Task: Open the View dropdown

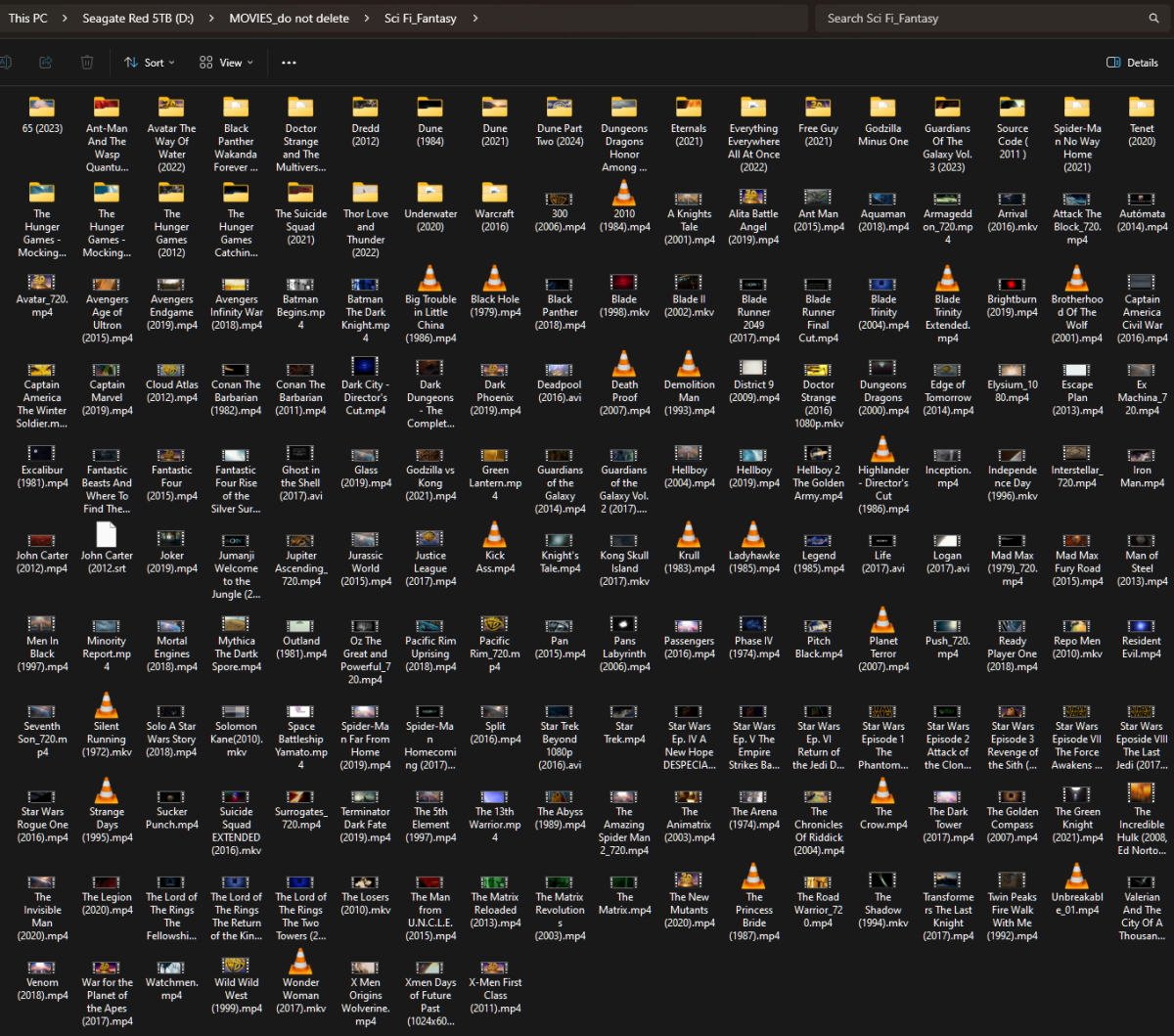Action: tap(226, 63)
